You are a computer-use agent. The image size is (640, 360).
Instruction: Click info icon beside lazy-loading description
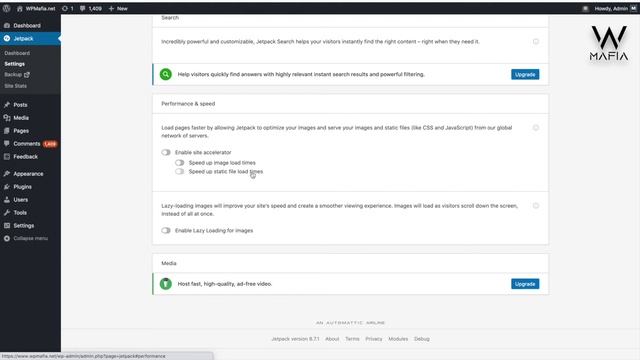(536, 206)
